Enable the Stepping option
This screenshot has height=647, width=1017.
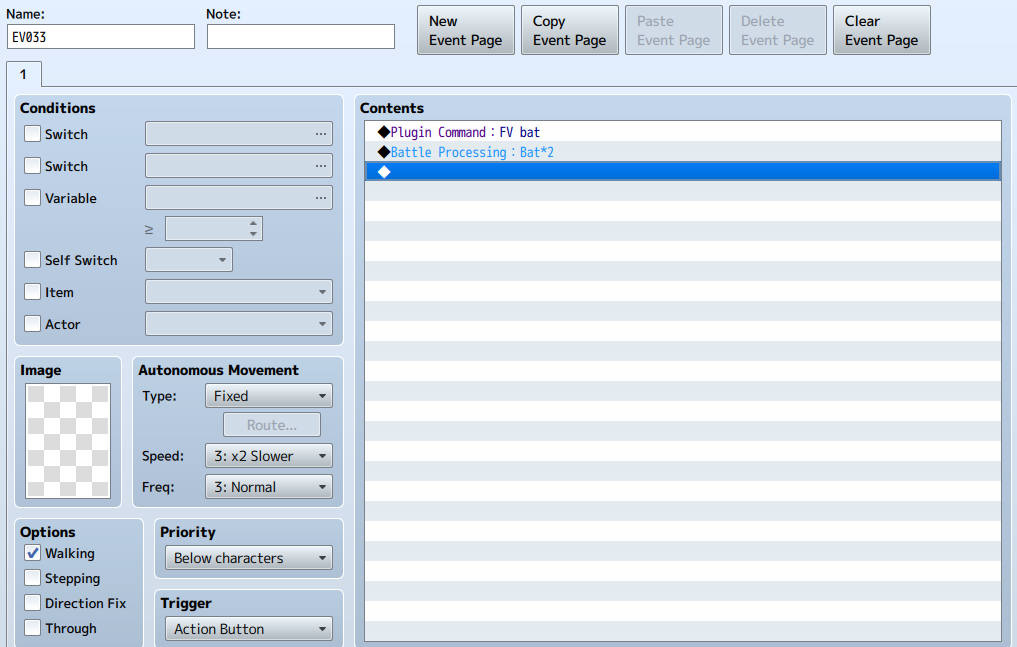point(32,578)
